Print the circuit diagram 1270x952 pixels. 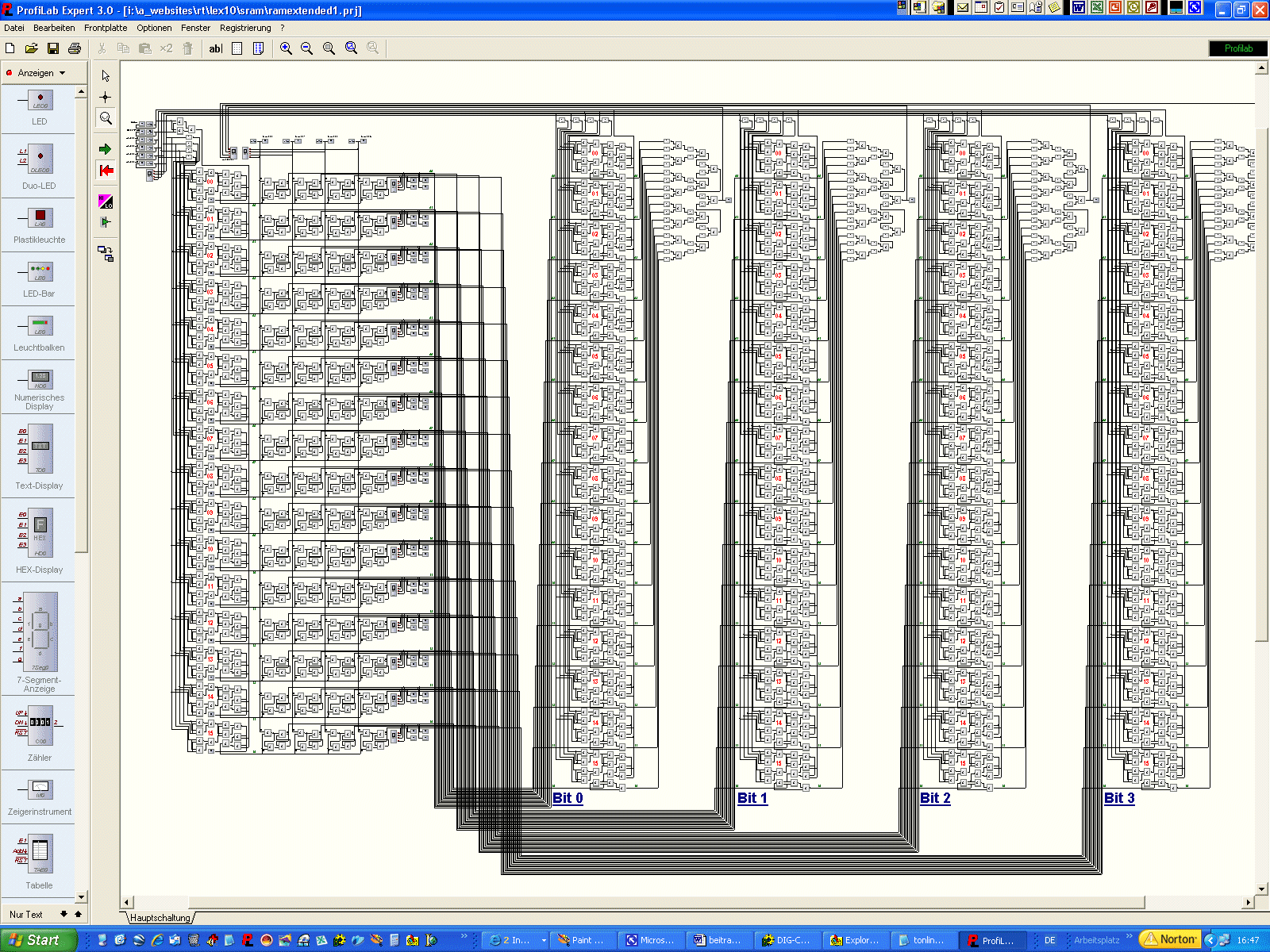[75, 48]
